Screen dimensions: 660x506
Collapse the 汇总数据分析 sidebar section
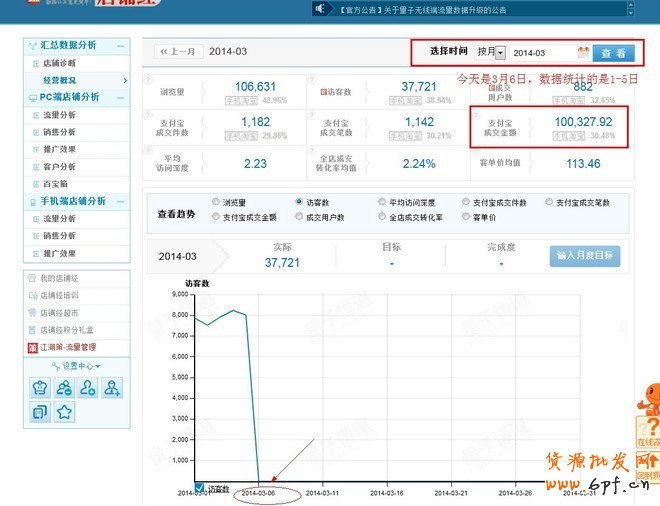click(120, 46)
